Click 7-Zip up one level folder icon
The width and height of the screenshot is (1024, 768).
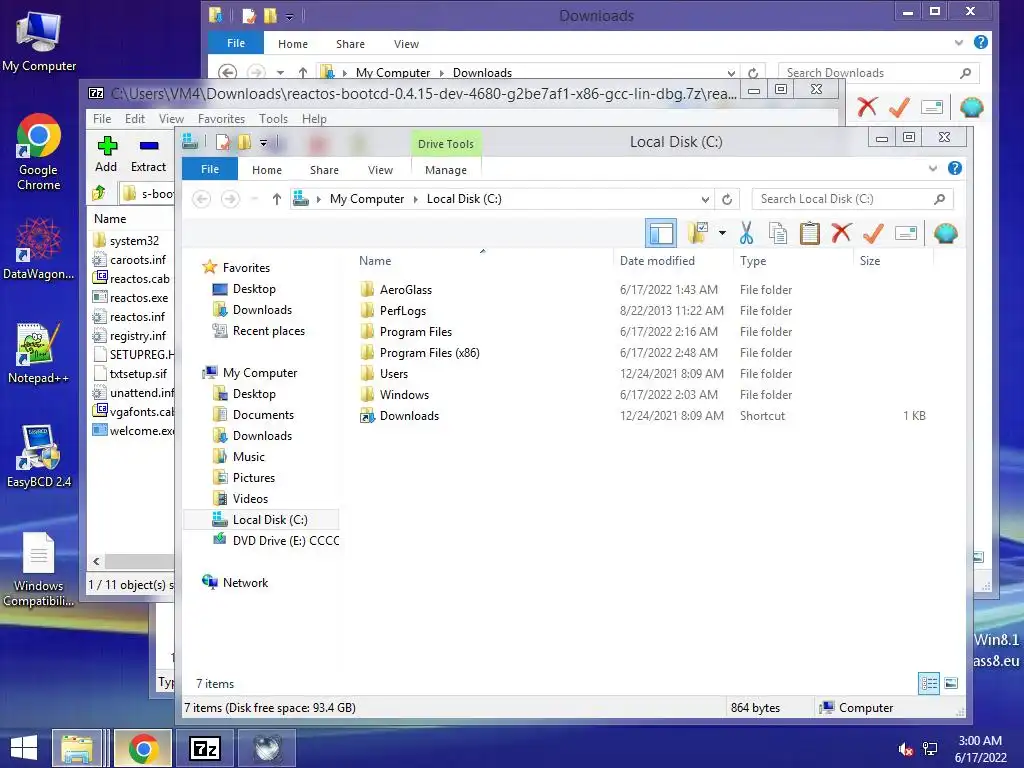(x=99, y=193)
